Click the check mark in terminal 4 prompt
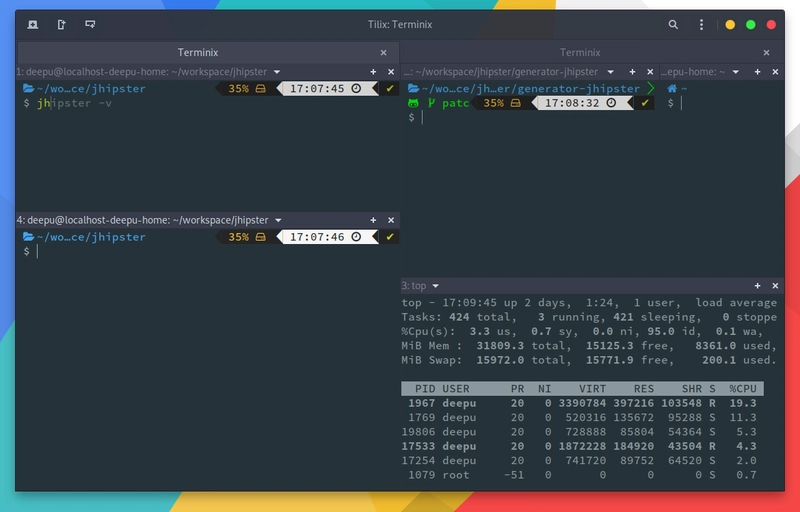This screenshot has width=800, height=512. (390, 237)
